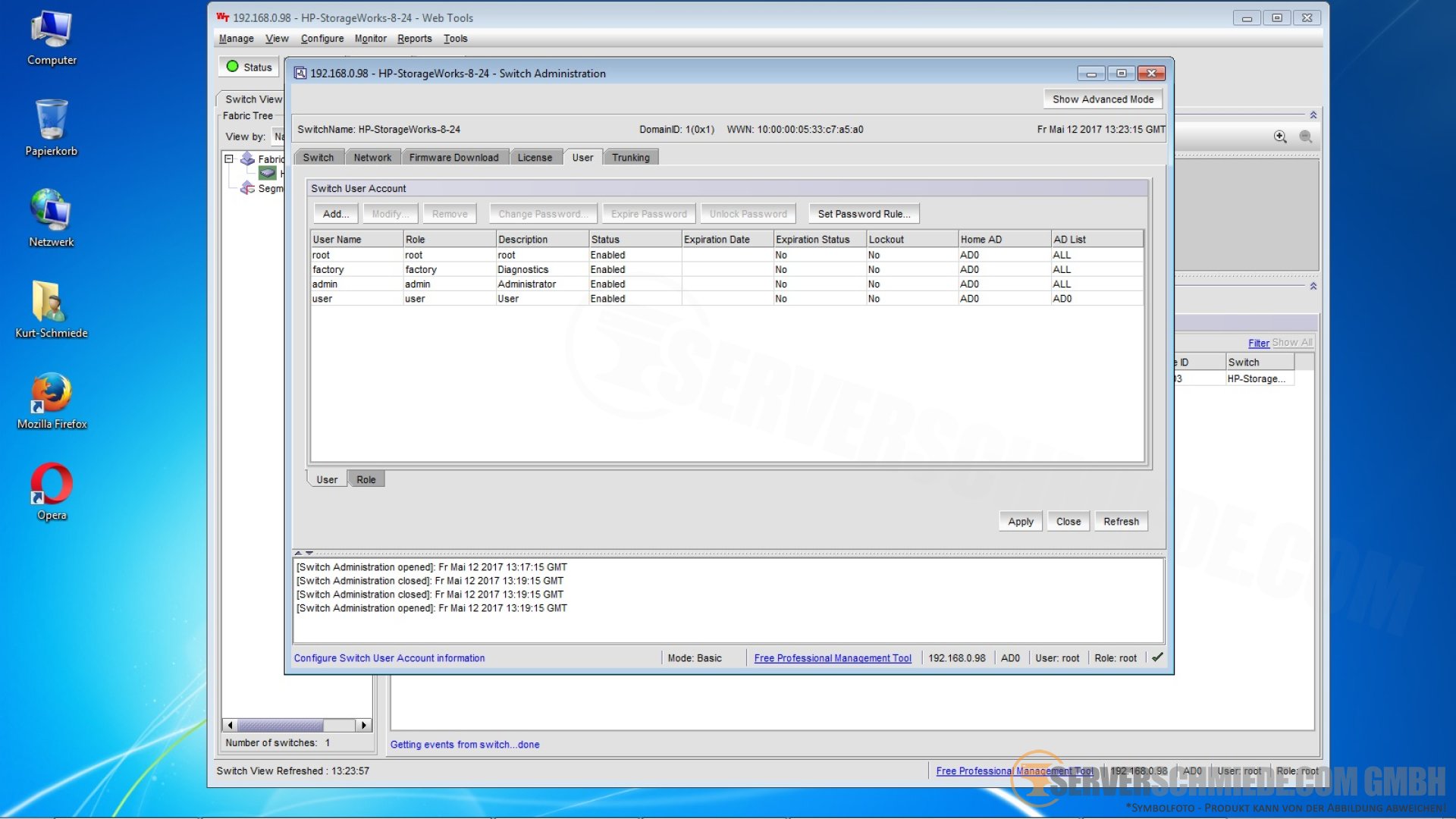Click the Fabric icon in Fabric Tree
Screen dimensions: 1456x819
click(x=247, y=158)
